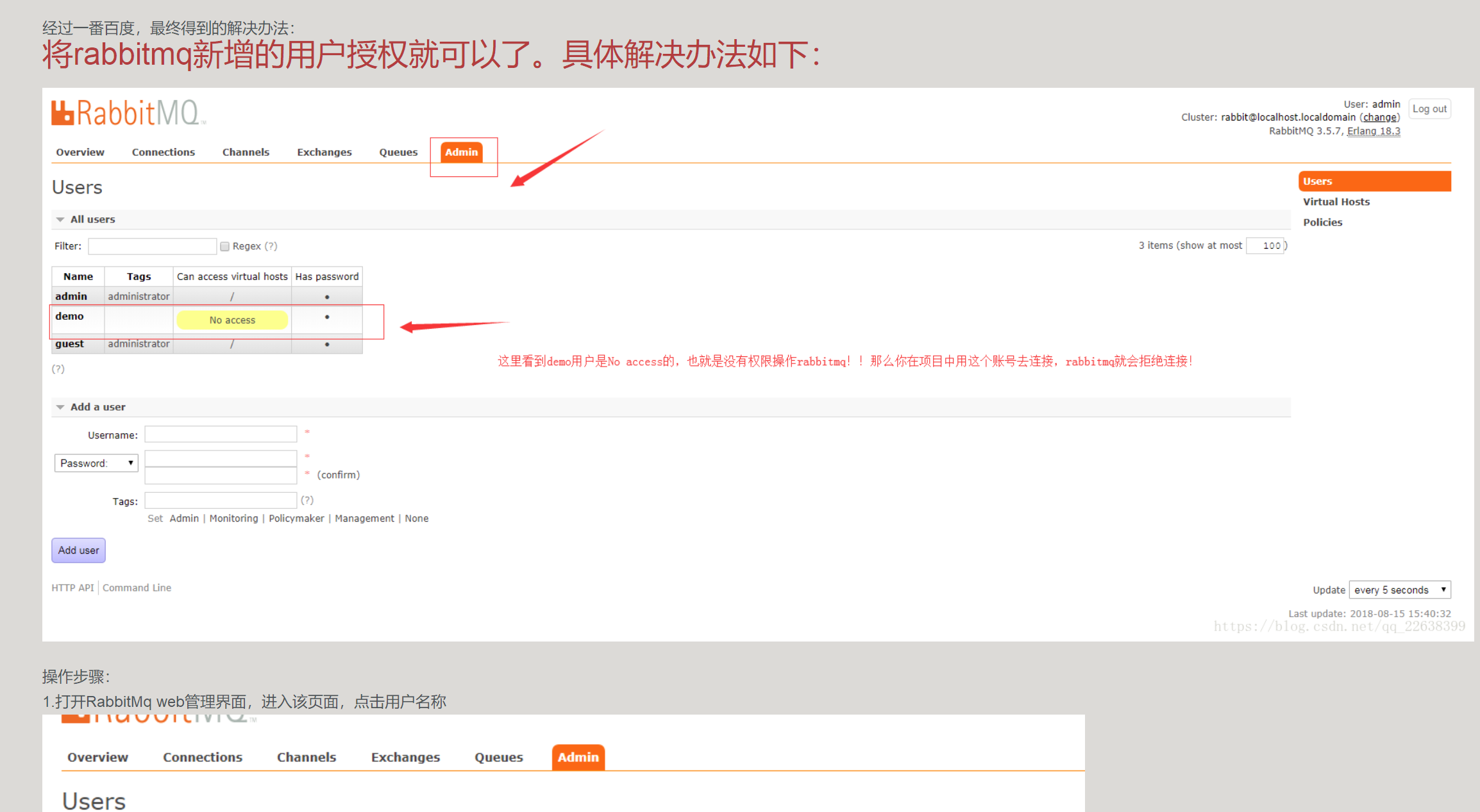Set tag to Policymaker

pos(296,518)
